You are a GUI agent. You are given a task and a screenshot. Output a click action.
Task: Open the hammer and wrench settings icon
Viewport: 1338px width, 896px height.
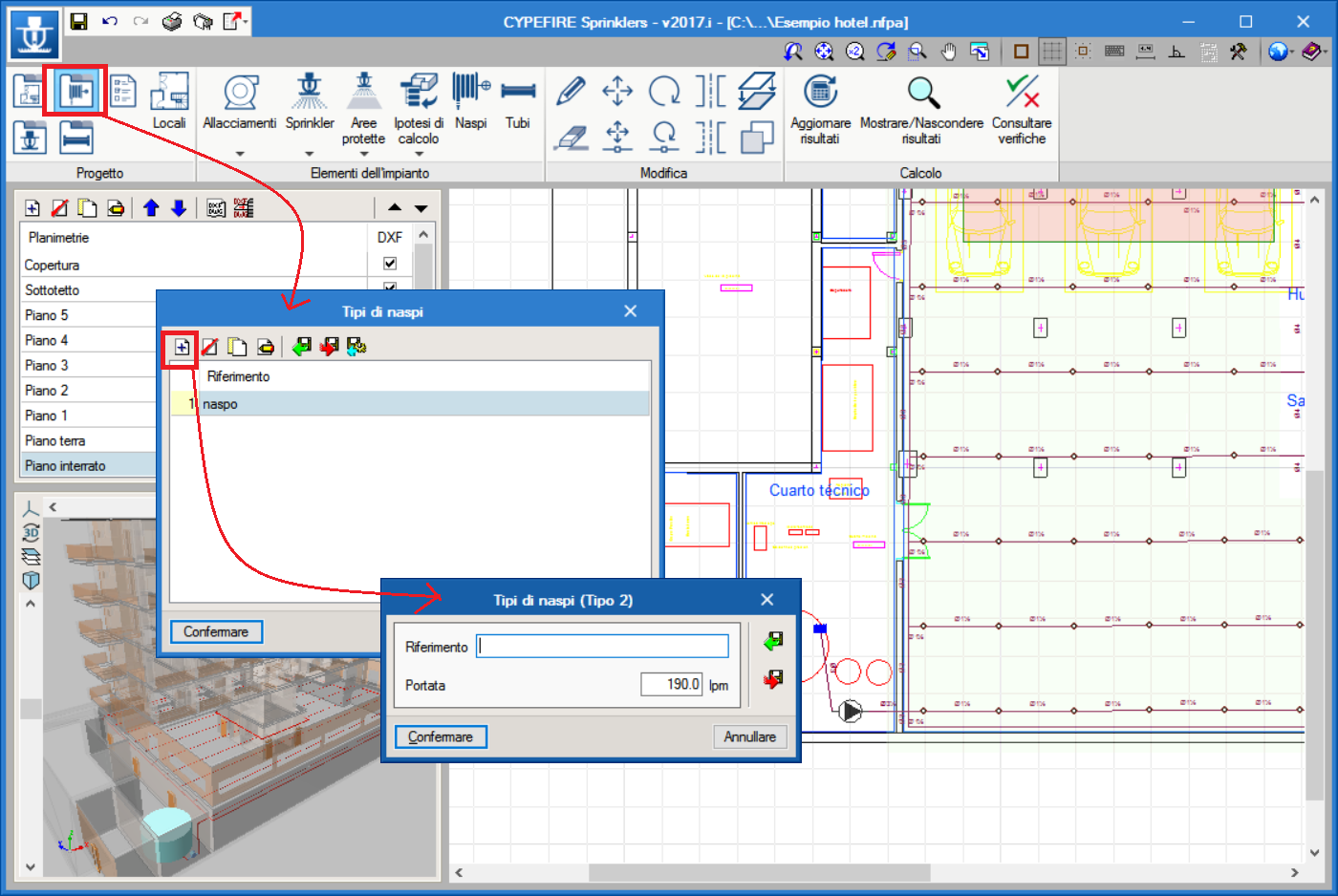pos(1239,52)
